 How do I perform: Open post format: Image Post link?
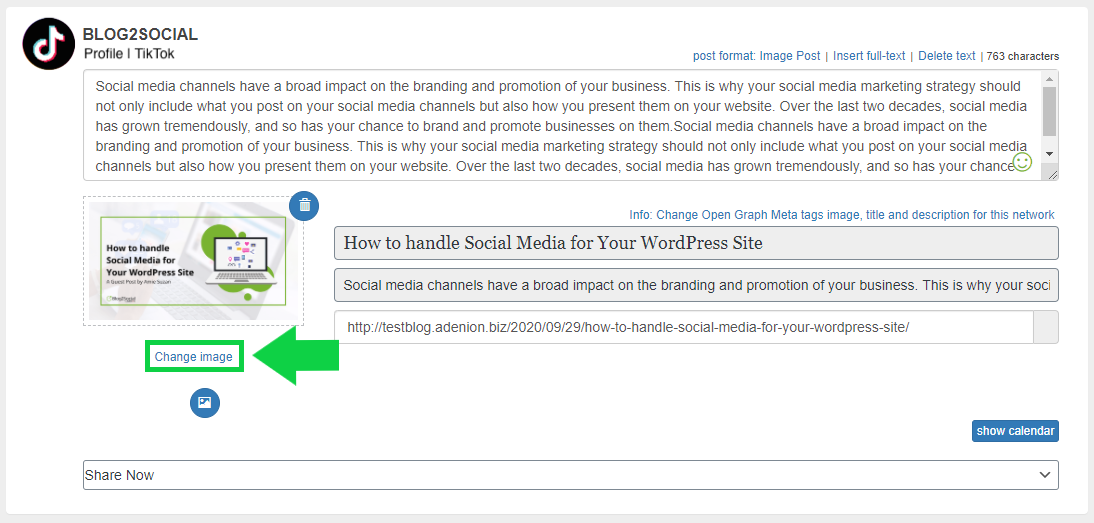coord(756,56)
